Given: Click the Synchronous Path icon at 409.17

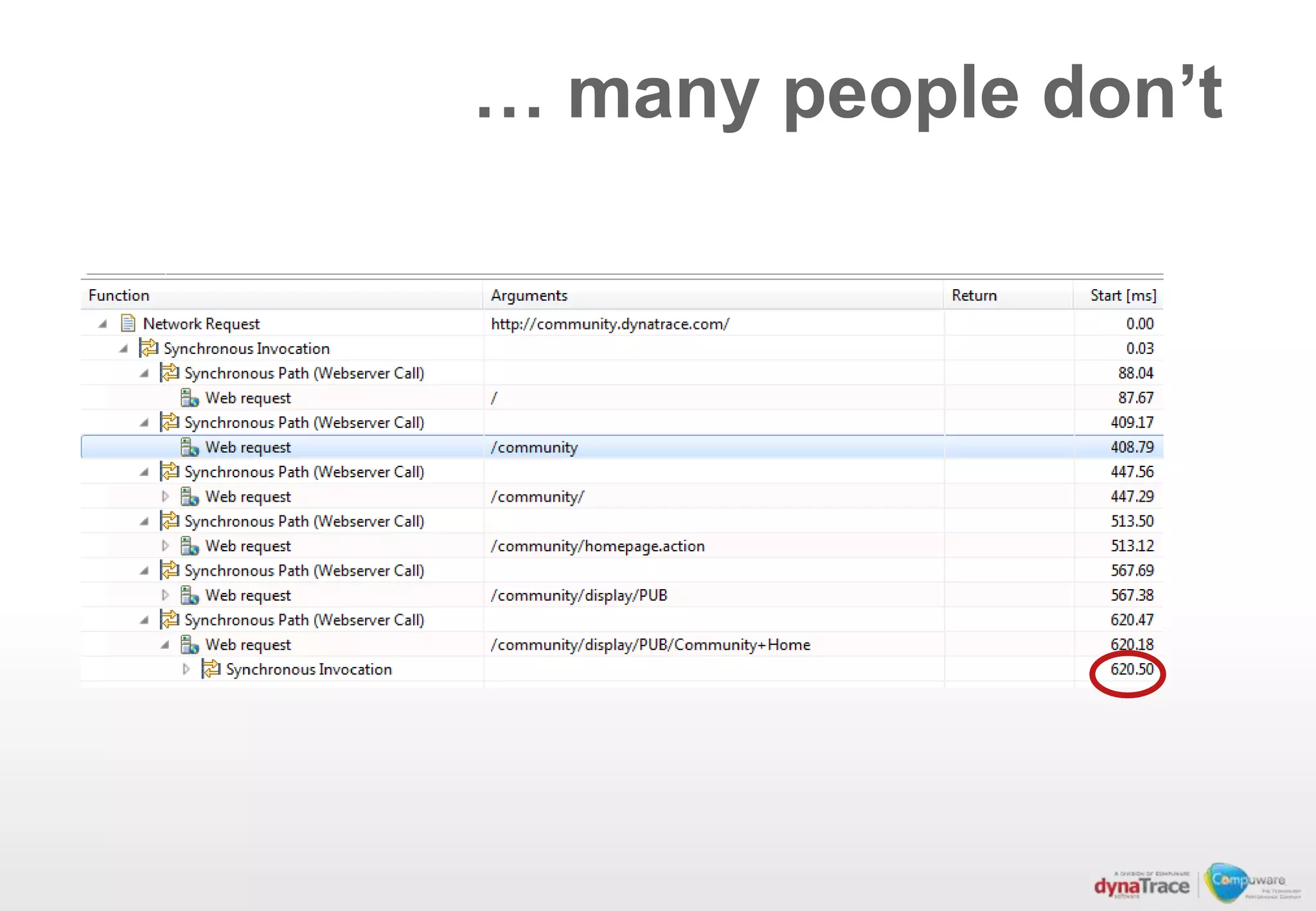Looking at the screenshot, I should click(170, 422).
